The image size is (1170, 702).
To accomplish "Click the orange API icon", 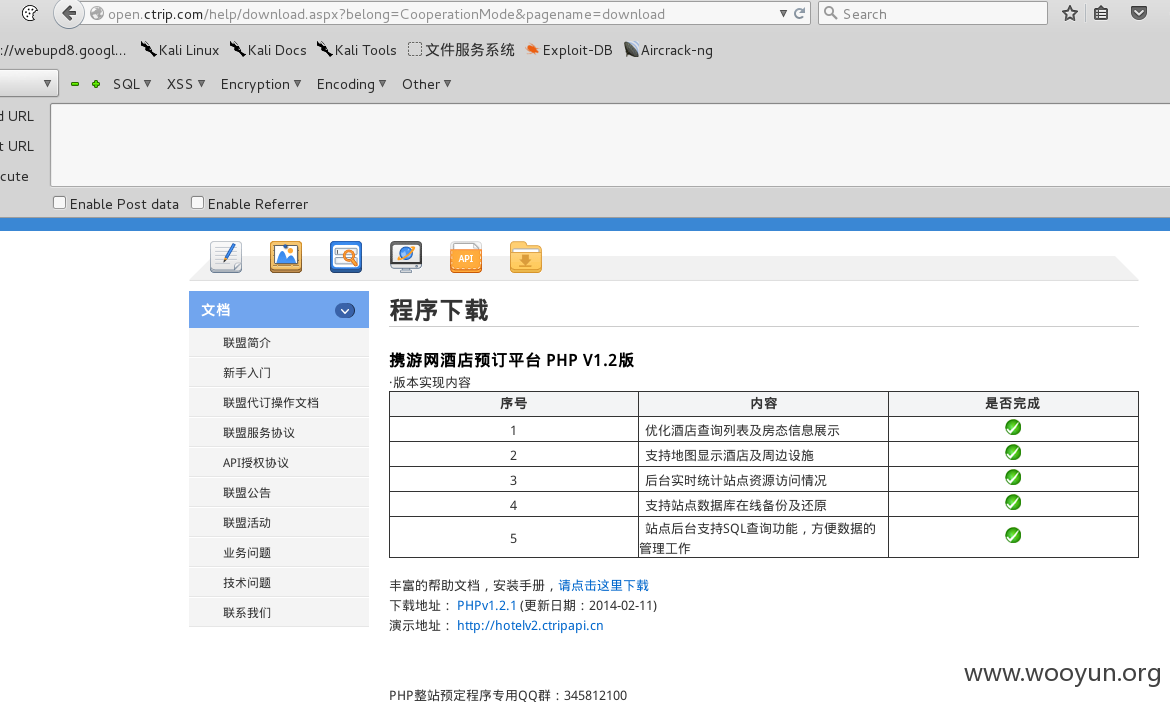I will (466, 257).
